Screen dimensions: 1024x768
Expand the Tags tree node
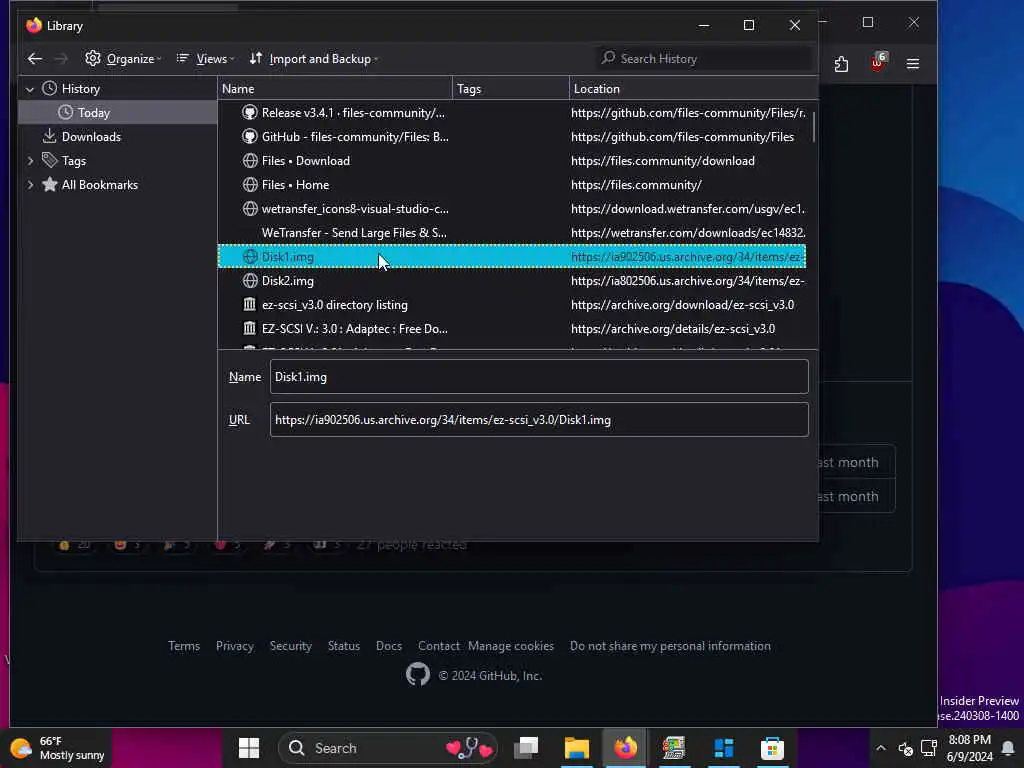(29, 161)
